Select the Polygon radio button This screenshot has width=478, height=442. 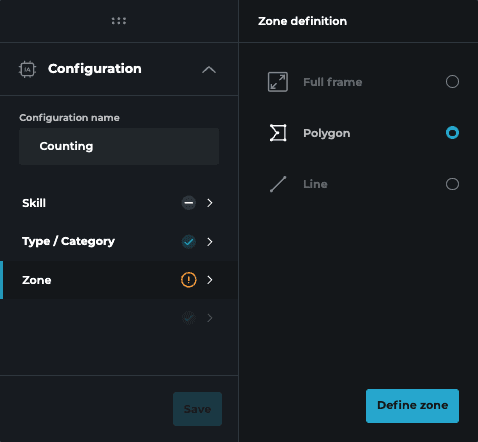click(x=452, y=133)
